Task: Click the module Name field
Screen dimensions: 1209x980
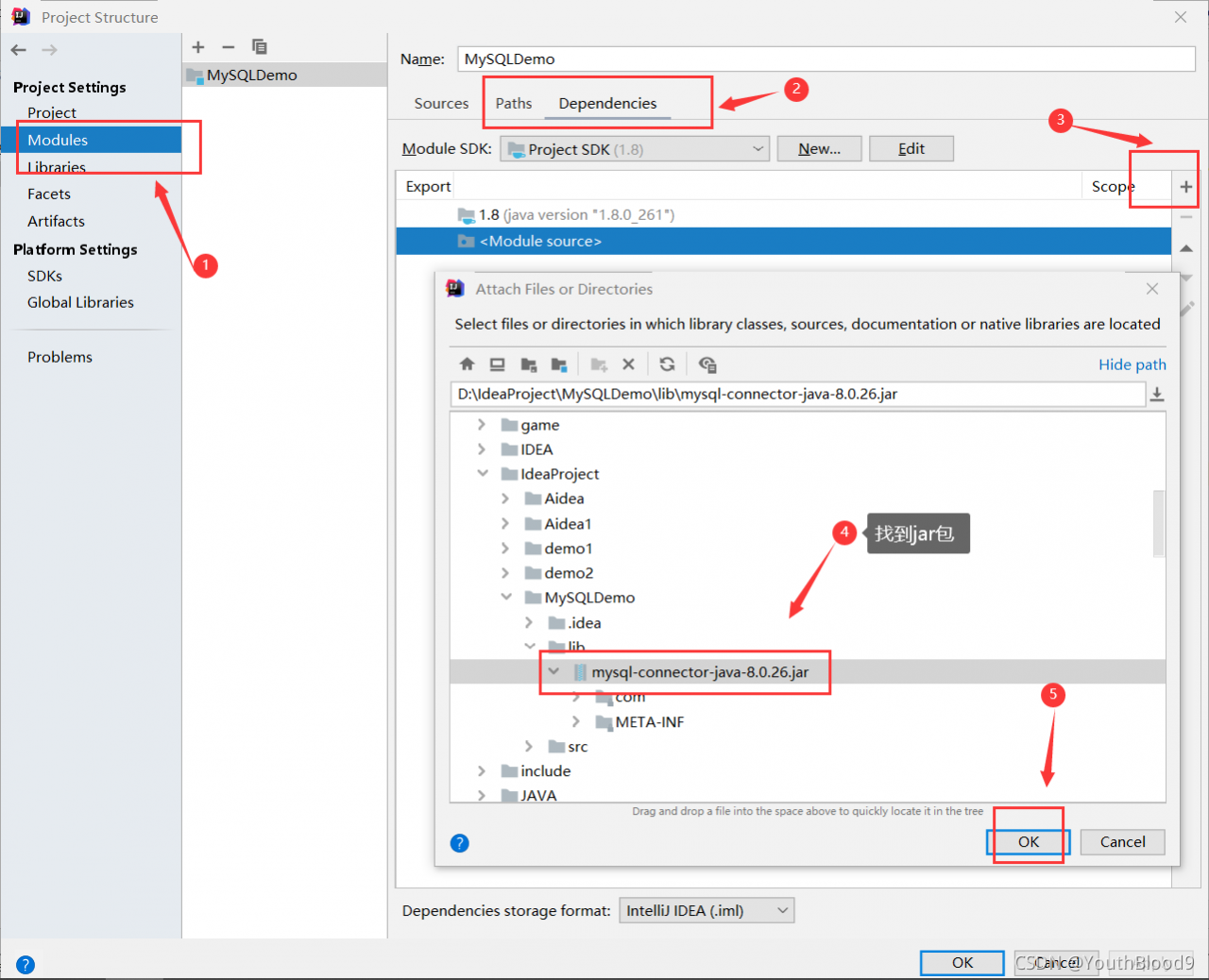Action: 826,59
